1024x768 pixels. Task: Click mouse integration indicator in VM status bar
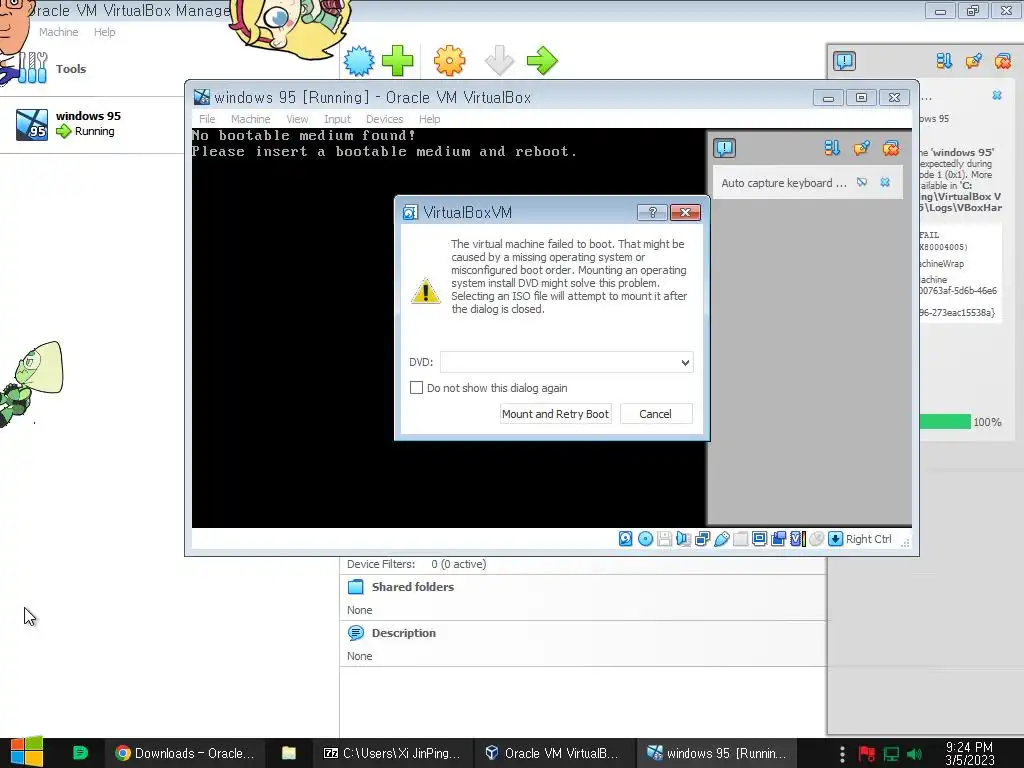click(816, 539)
